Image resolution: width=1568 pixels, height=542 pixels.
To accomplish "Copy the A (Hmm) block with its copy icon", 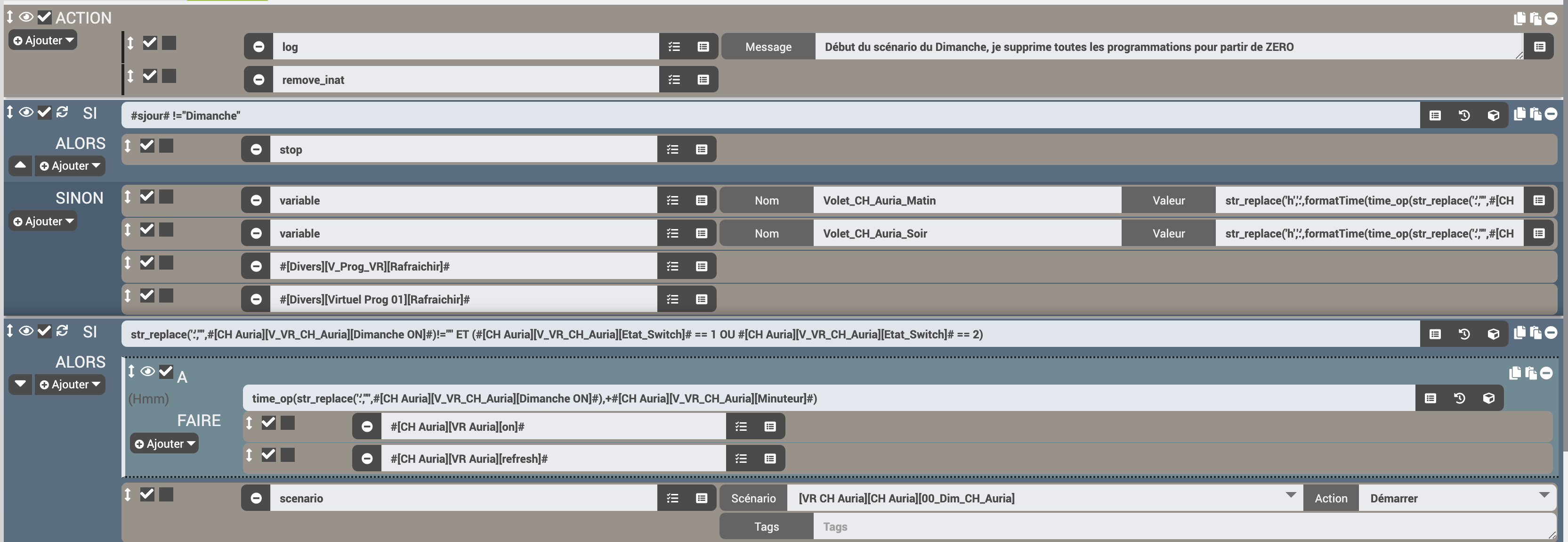I will [x=1515, y=373].
